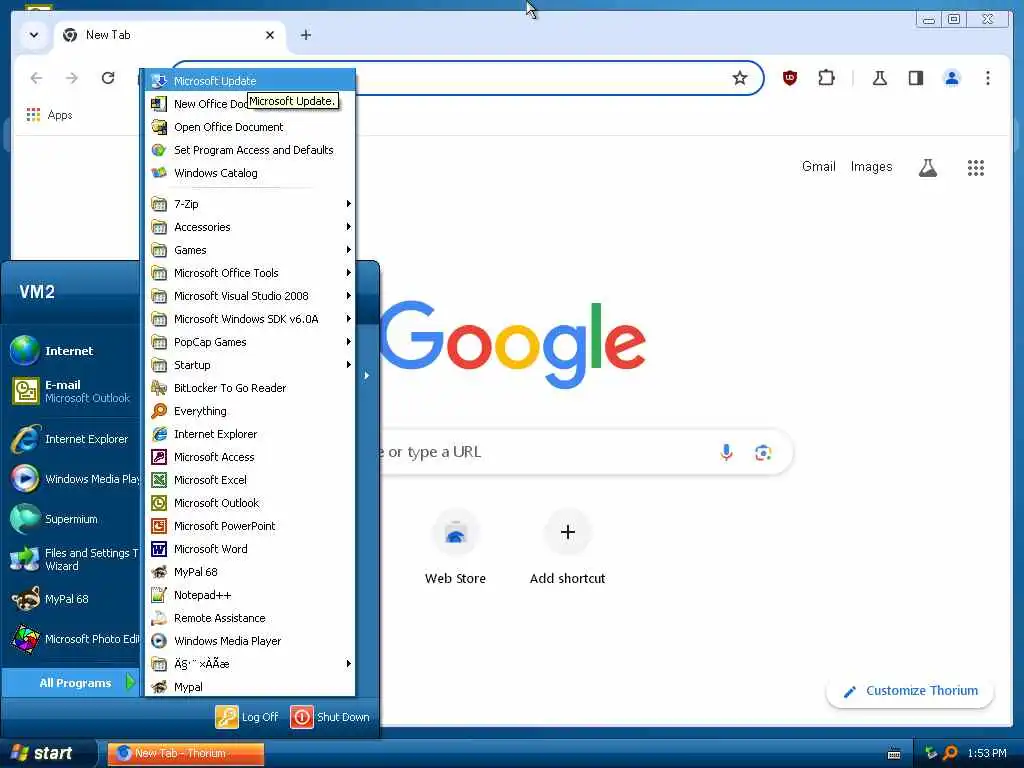The width and height of the screenshot is (1024, 768).
Task: Click the toolbar labs flask icon
Action: coord(880,78)
